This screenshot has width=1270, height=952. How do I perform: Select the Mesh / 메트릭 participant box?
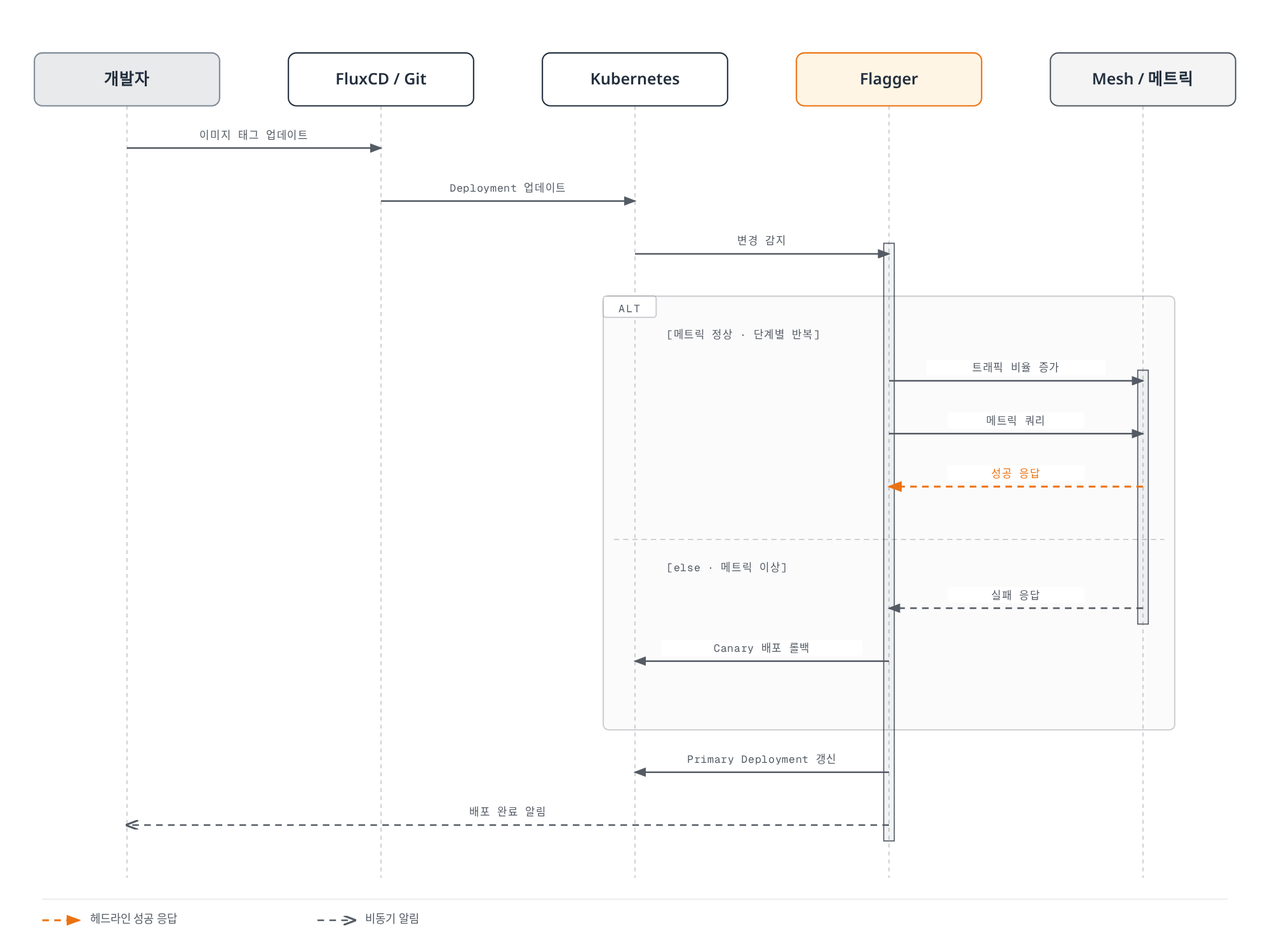[x=1143, y=79]
